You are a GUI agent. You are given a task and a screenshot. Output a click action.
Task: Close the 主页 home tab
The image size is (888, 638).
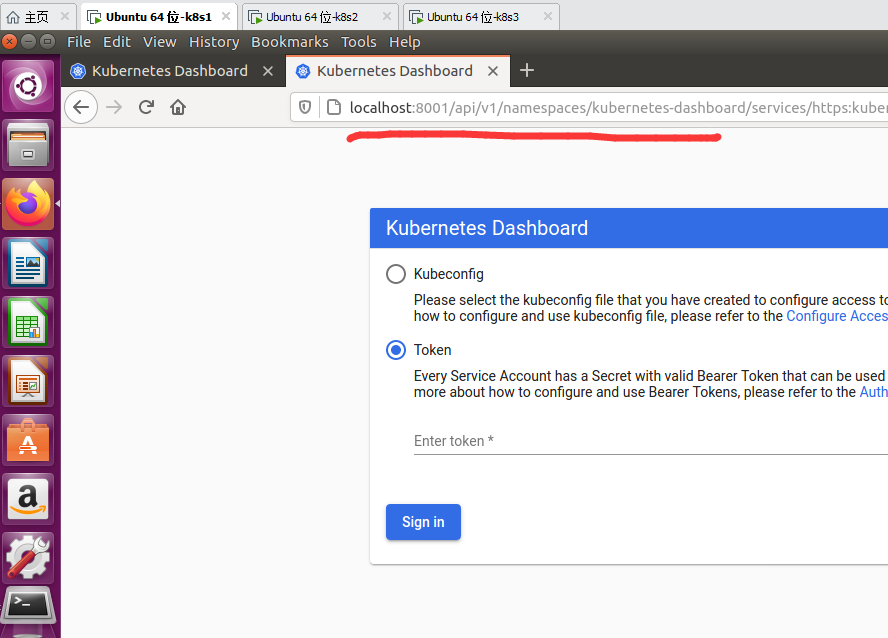[65, 16]
